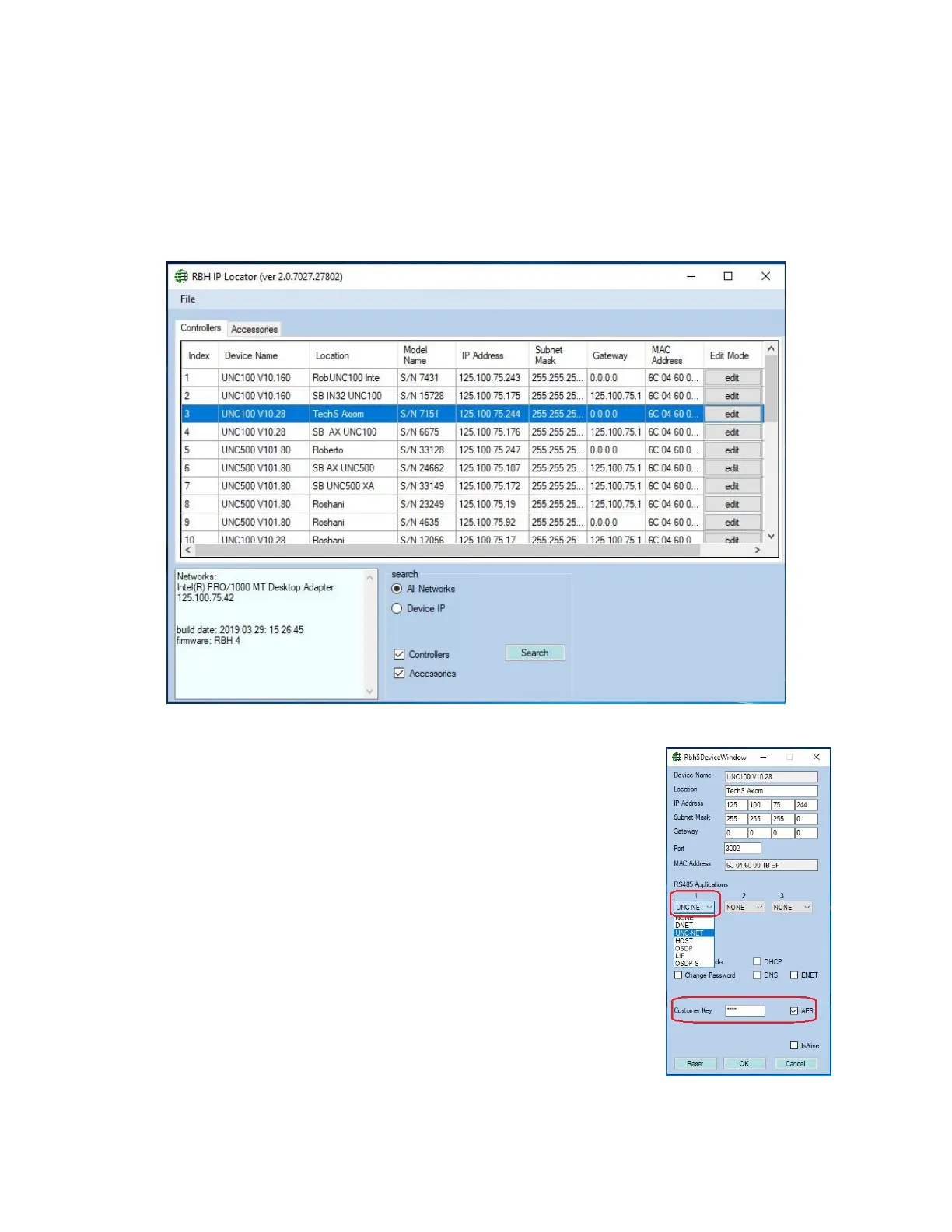Click Cancel in the device window

tap(796, 1063)
